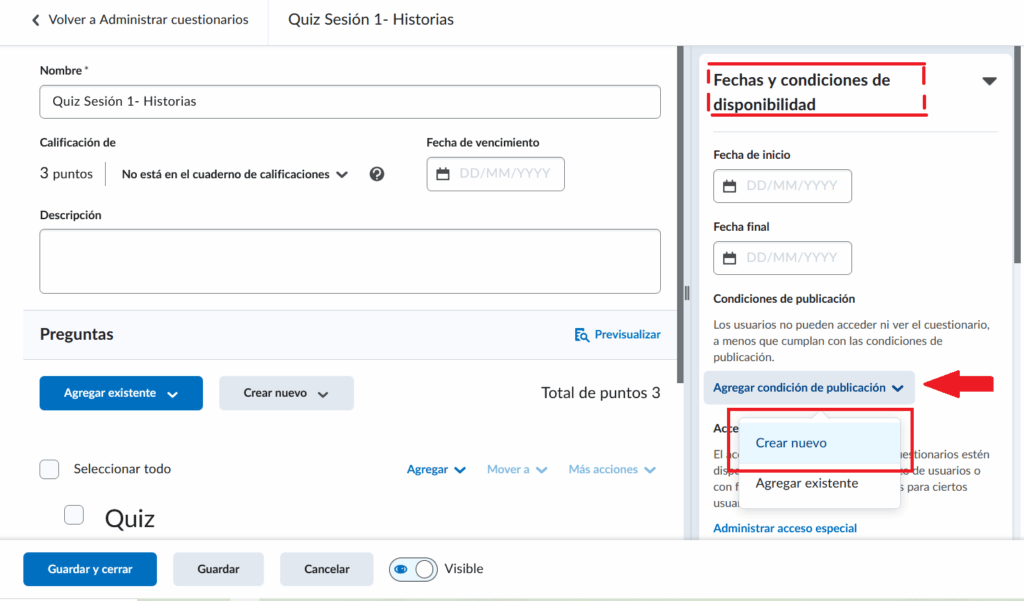Check the Seleccionar todo checkbox
The image size is (1024, 601).
[50, 469]
